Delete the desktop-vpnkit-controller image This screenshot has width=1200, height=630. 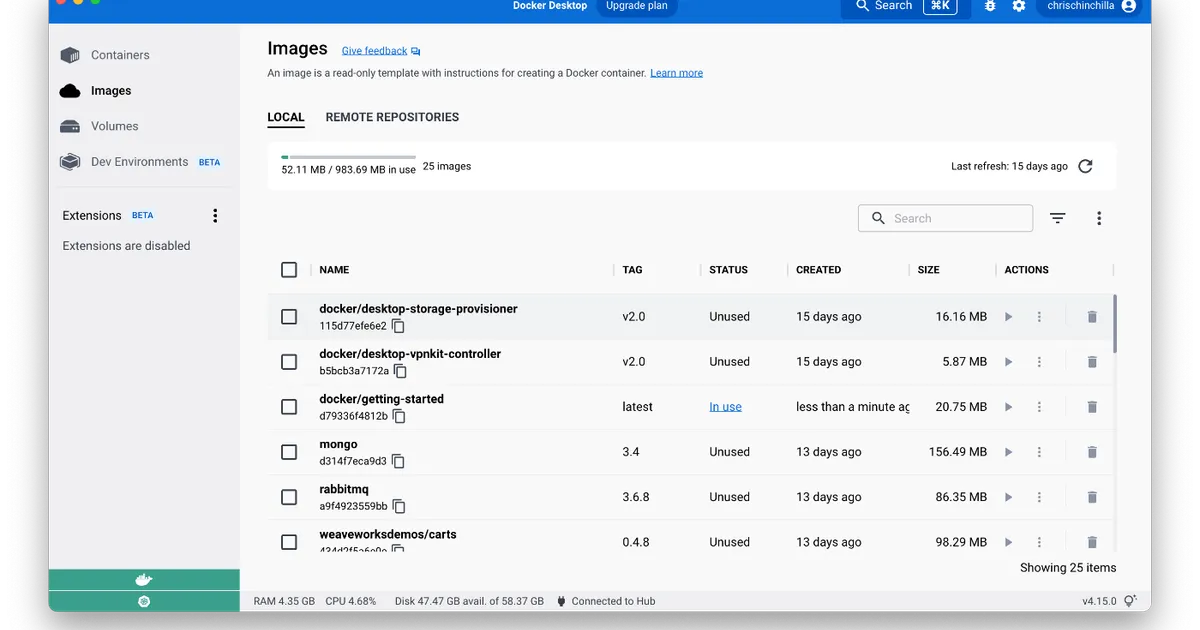[x=1092, y=362]
